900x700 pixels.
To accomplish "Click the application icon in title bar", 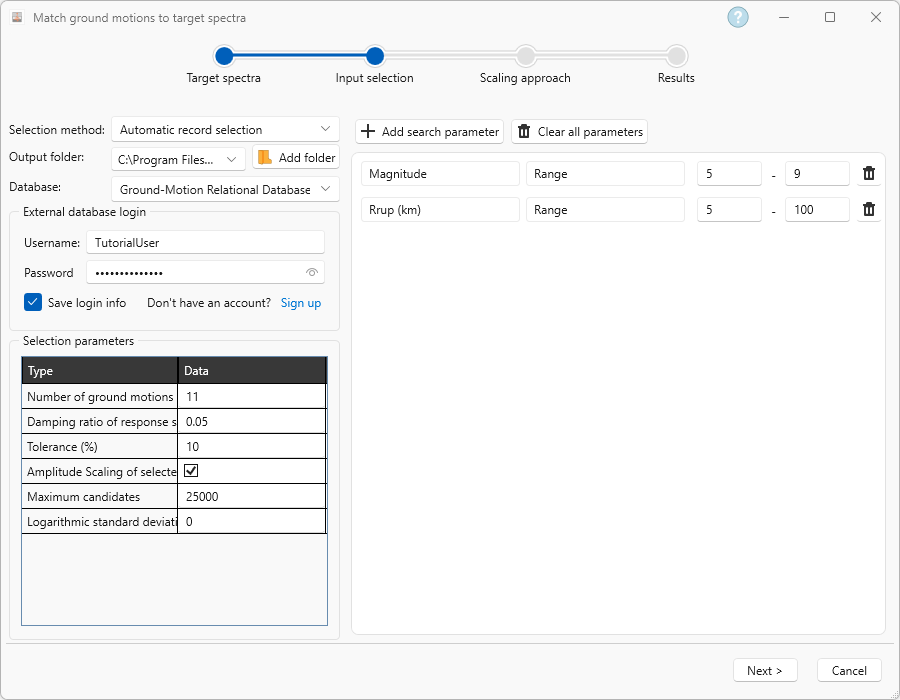I will click(17, 17).
